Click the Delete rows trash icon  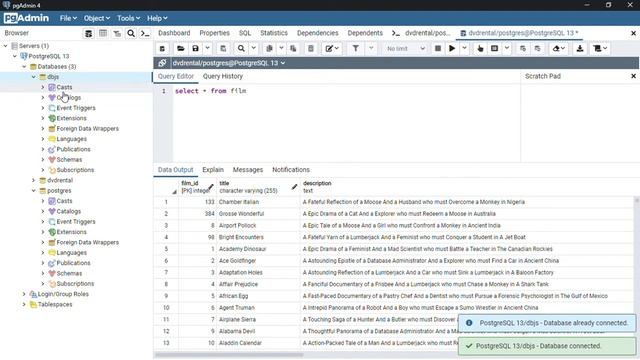(311, 49)
